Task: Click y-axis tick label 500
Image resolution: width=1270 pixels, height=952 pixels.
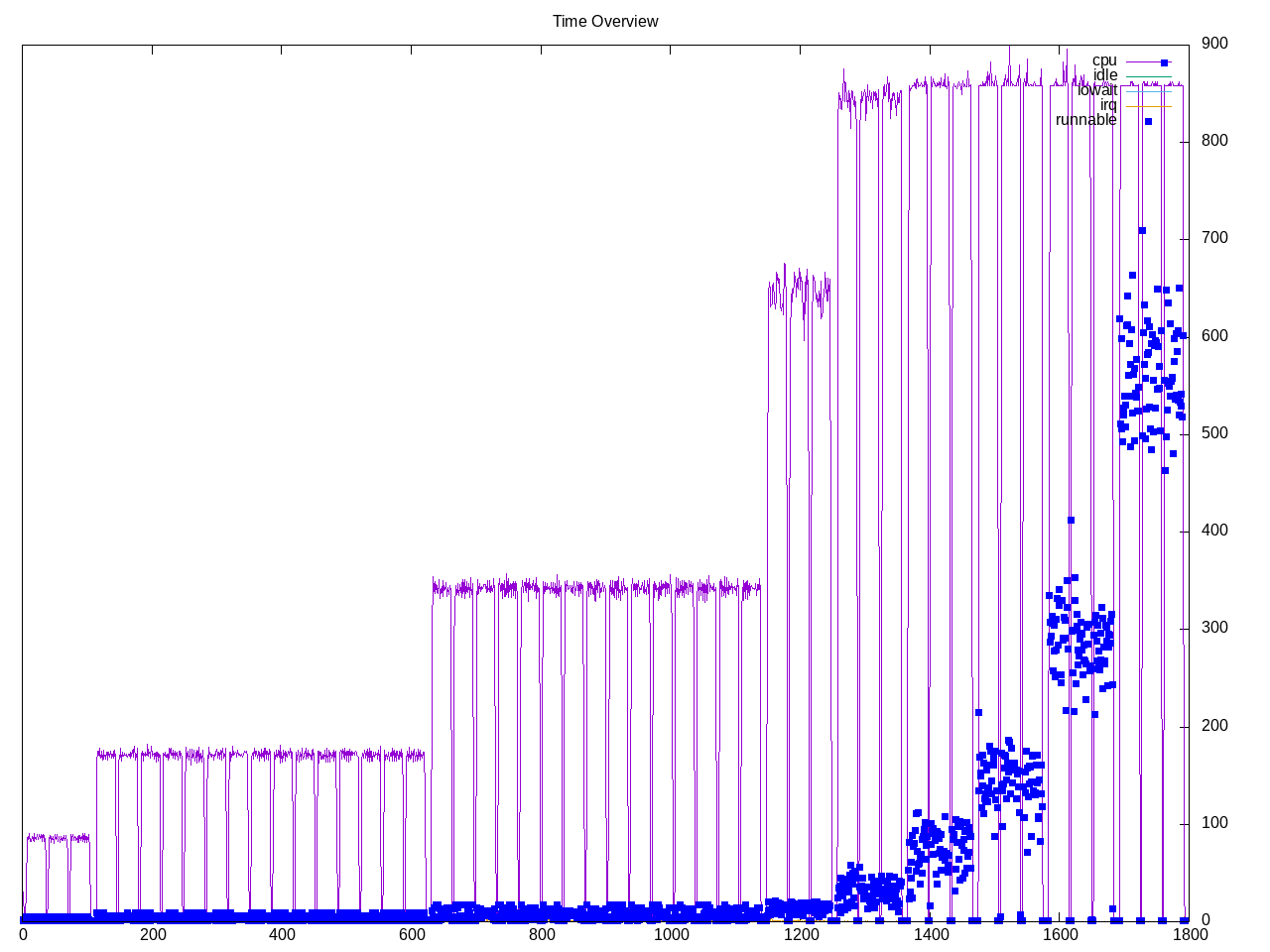Action: [x=1214, y=433]
